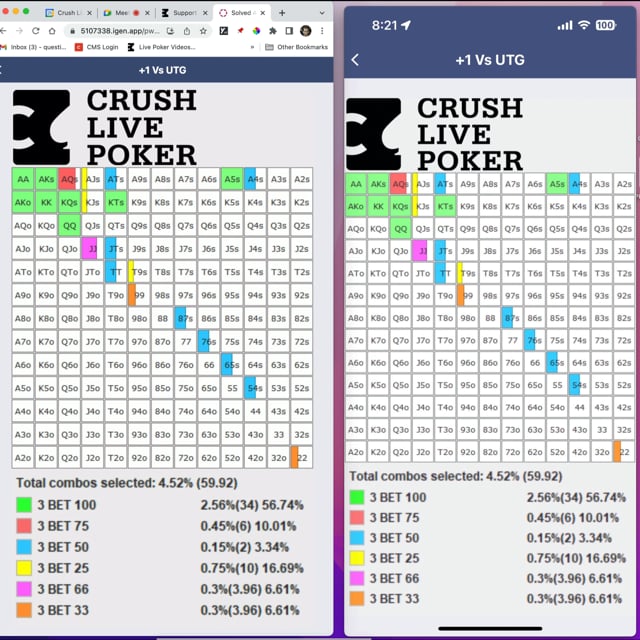This screenshot has width=640, height=640.
Task: Open the Gmail Inbox (3) bookmark
Action: [x=34, y=47]
